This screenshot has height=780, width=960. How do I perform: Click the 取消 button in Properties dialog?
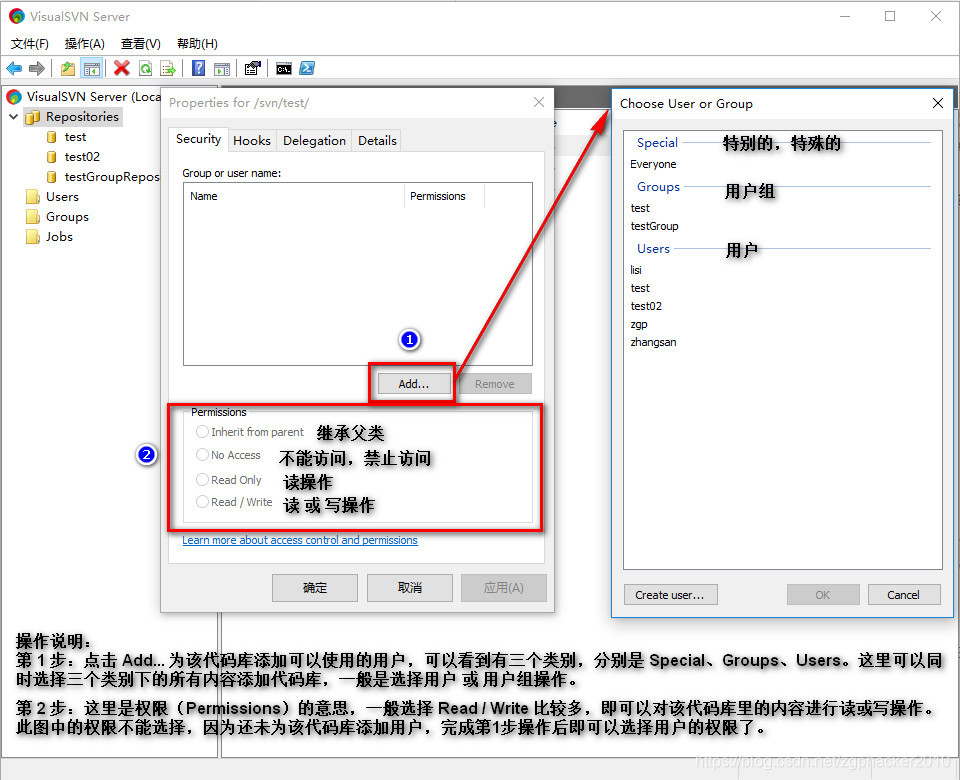pyautogui.click(x=410, y=588)
